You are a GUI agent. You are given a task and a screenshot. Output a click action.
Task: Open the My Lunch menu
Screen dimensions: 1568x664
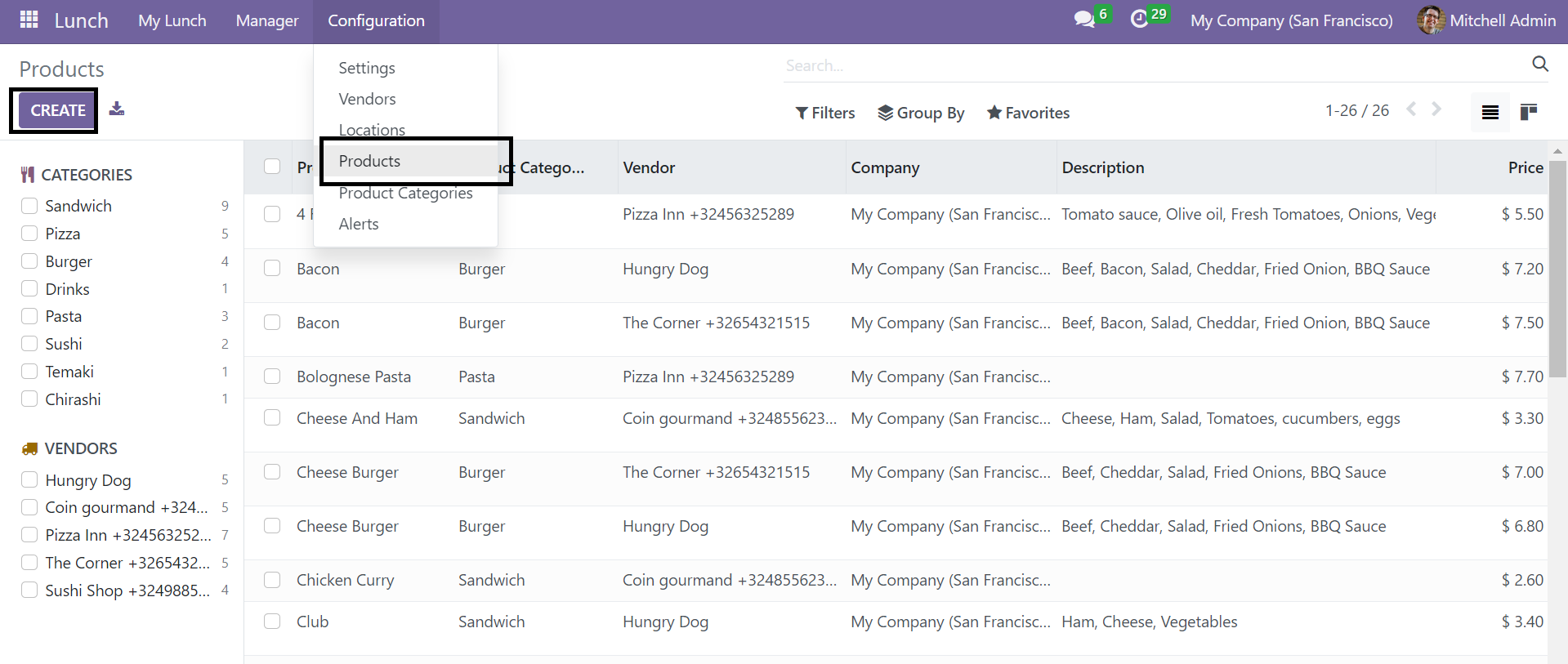pyautogui.click(x=172, y=20)
